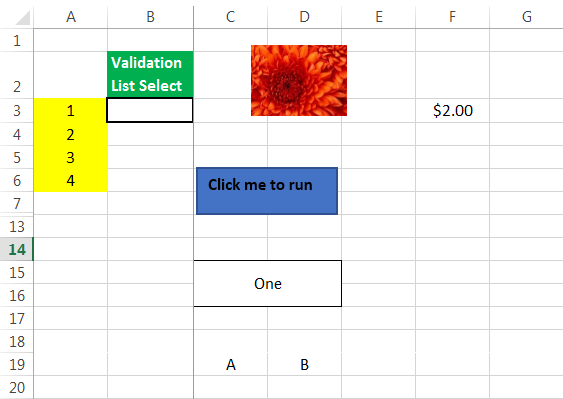Click yellow cell containing 1
563x399 pixels.
(71, 110)
